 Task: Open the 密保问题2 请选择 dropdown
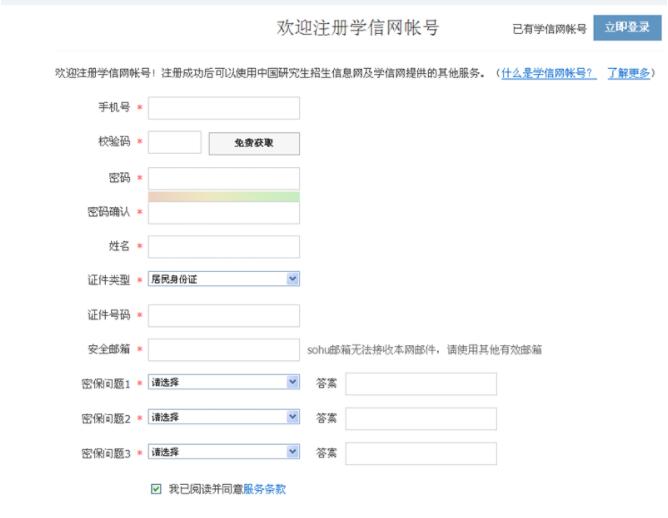[x=224, y=417]
